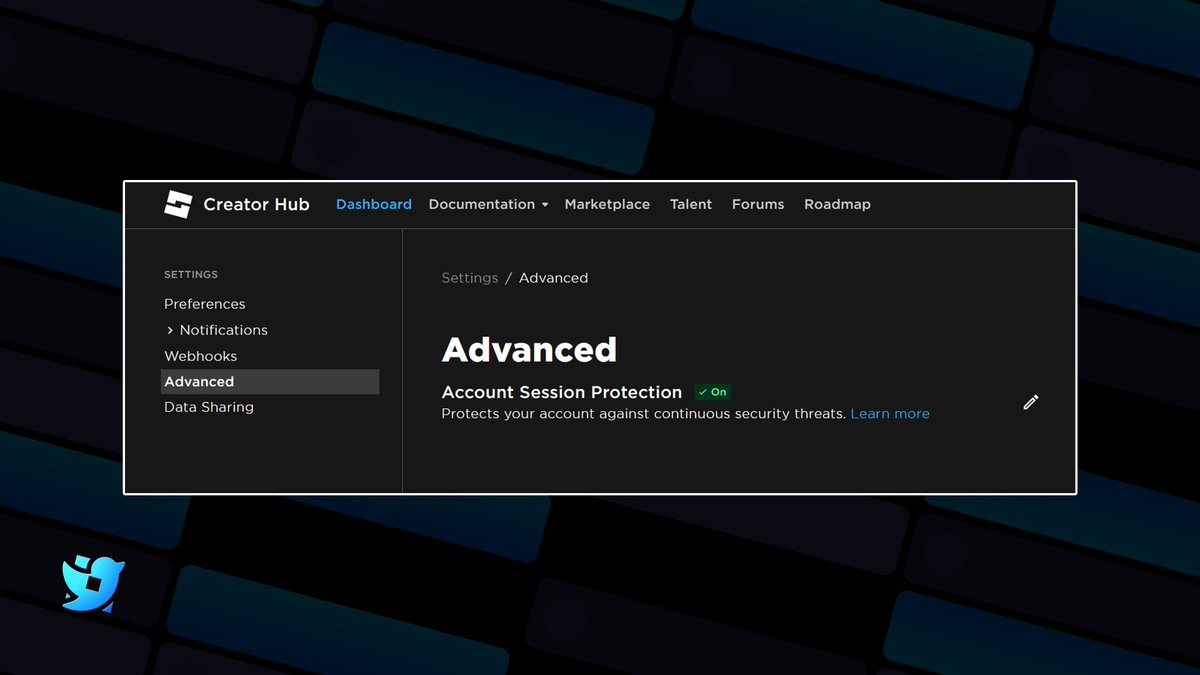Open the Roadmap page
This screenshot has height=675, width=1200.
click(837, 204)
